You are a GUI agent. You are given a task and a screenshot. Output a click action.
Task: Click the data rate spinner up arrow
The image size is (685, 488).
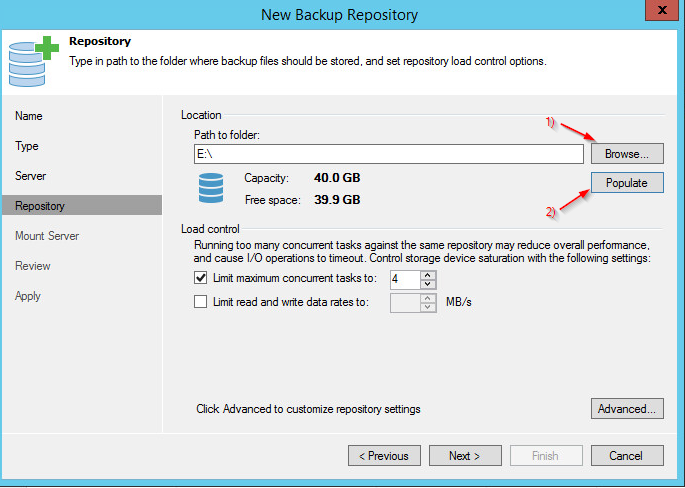[429, 298]
